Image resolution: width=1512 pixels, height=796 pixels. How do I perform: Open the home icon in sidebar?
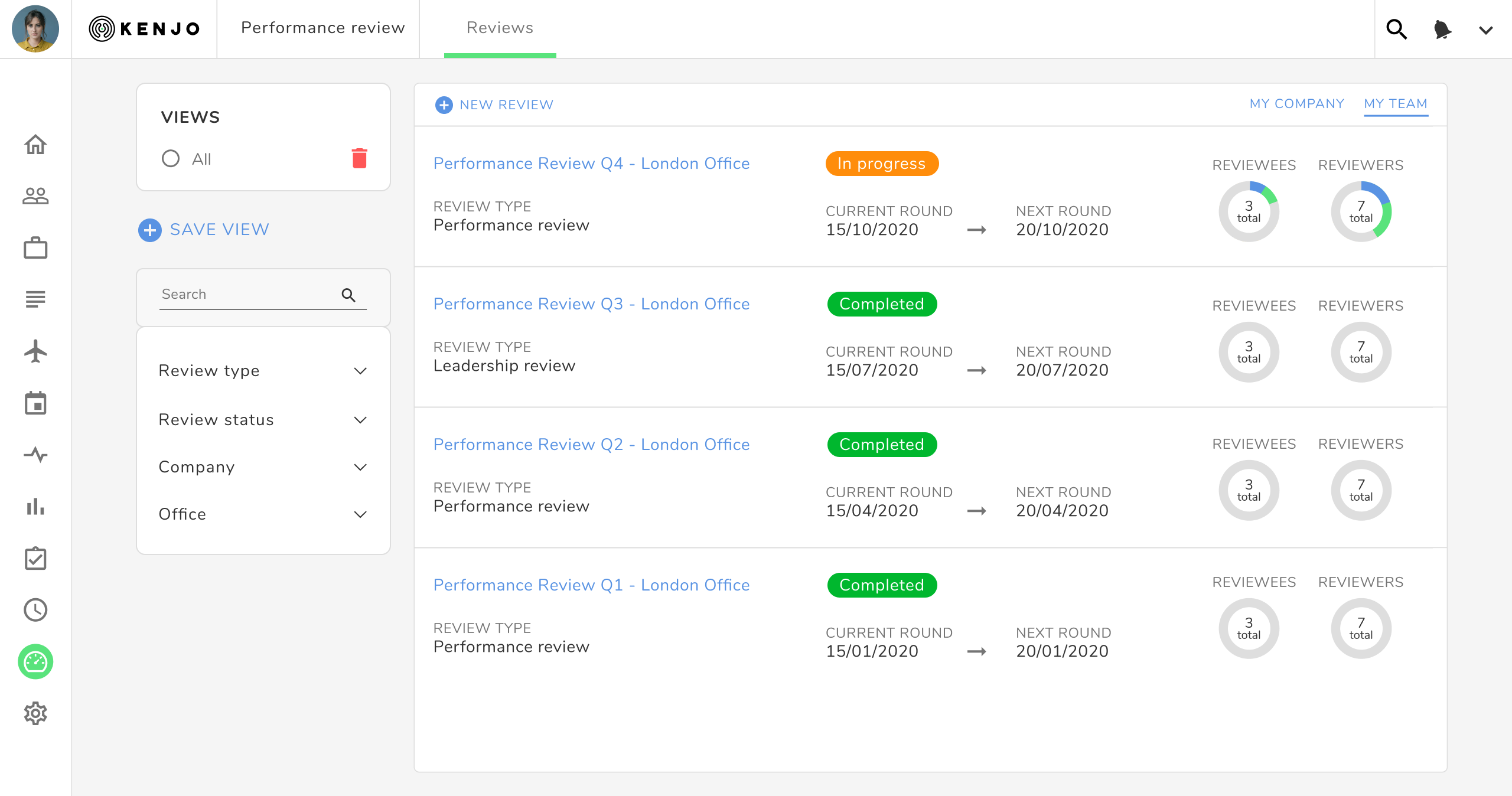tap(35, 144)
